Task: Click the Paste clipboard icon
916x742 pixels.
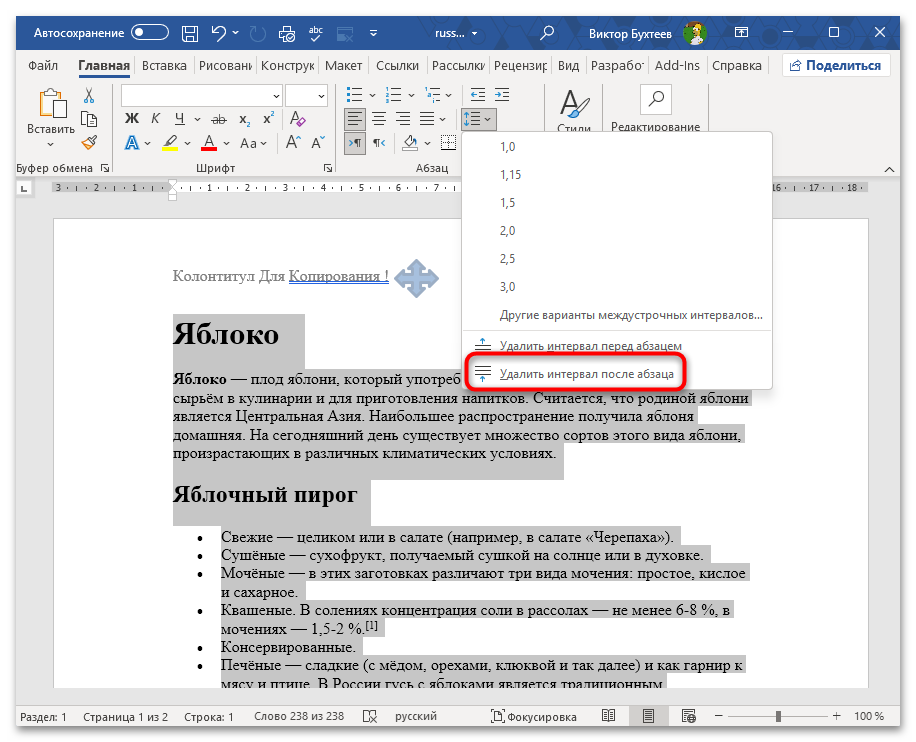Action: coord(52,104)
